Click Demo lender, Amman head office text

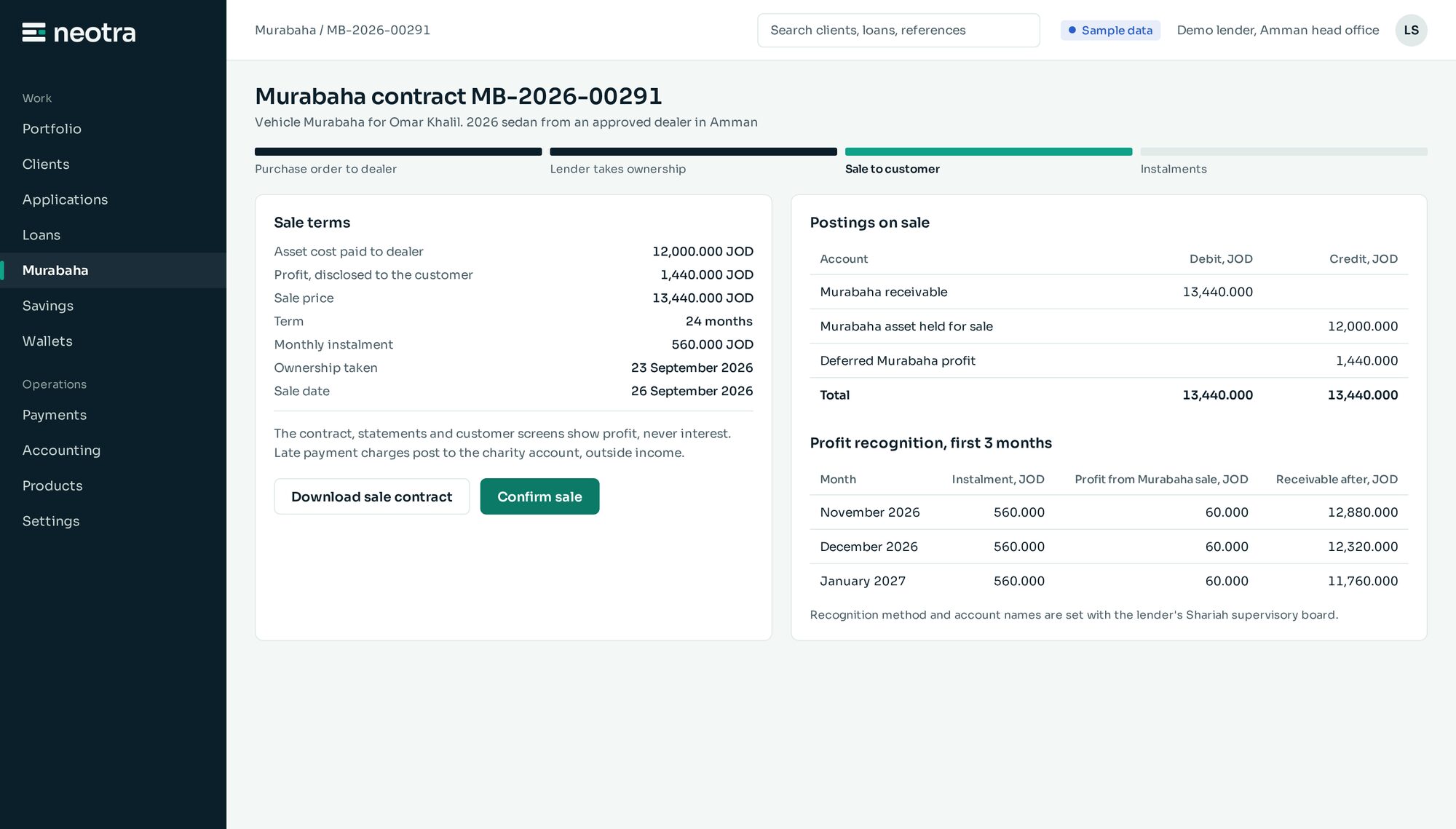tap(1278, 30)
